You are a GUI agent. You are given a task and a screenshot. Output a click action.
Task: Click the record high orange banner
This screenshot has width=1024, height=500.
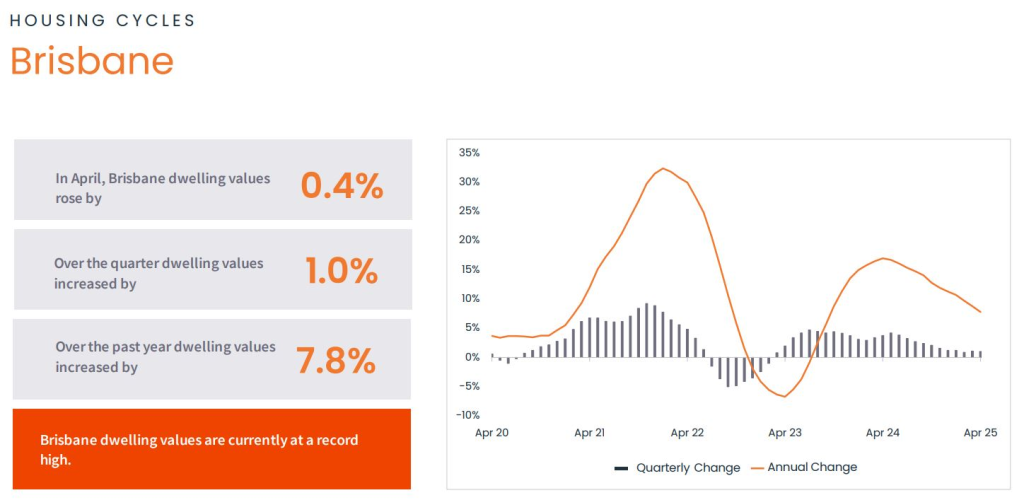[x=212, y=449]
